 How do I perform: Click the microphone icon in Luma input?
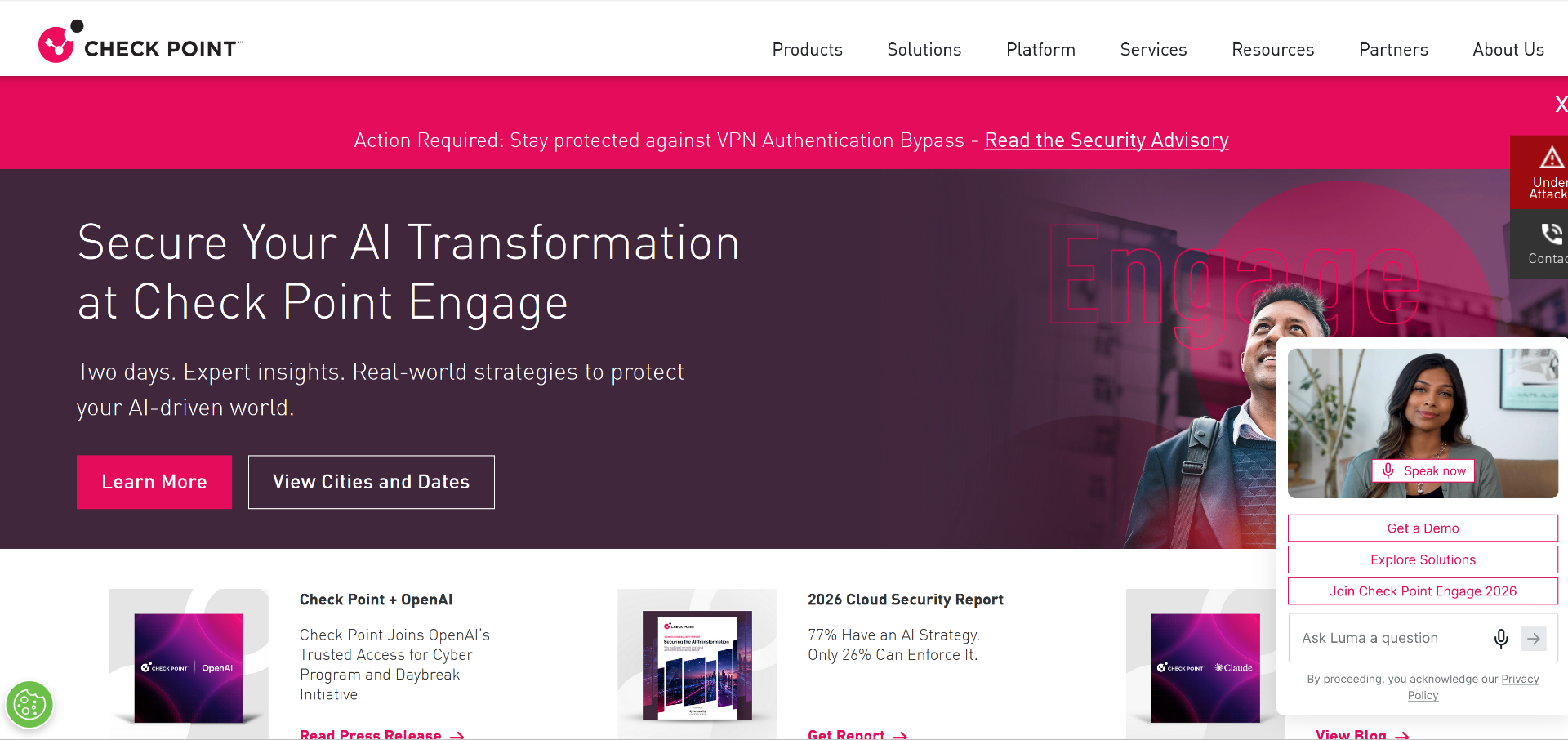[x=1501, y=638]
